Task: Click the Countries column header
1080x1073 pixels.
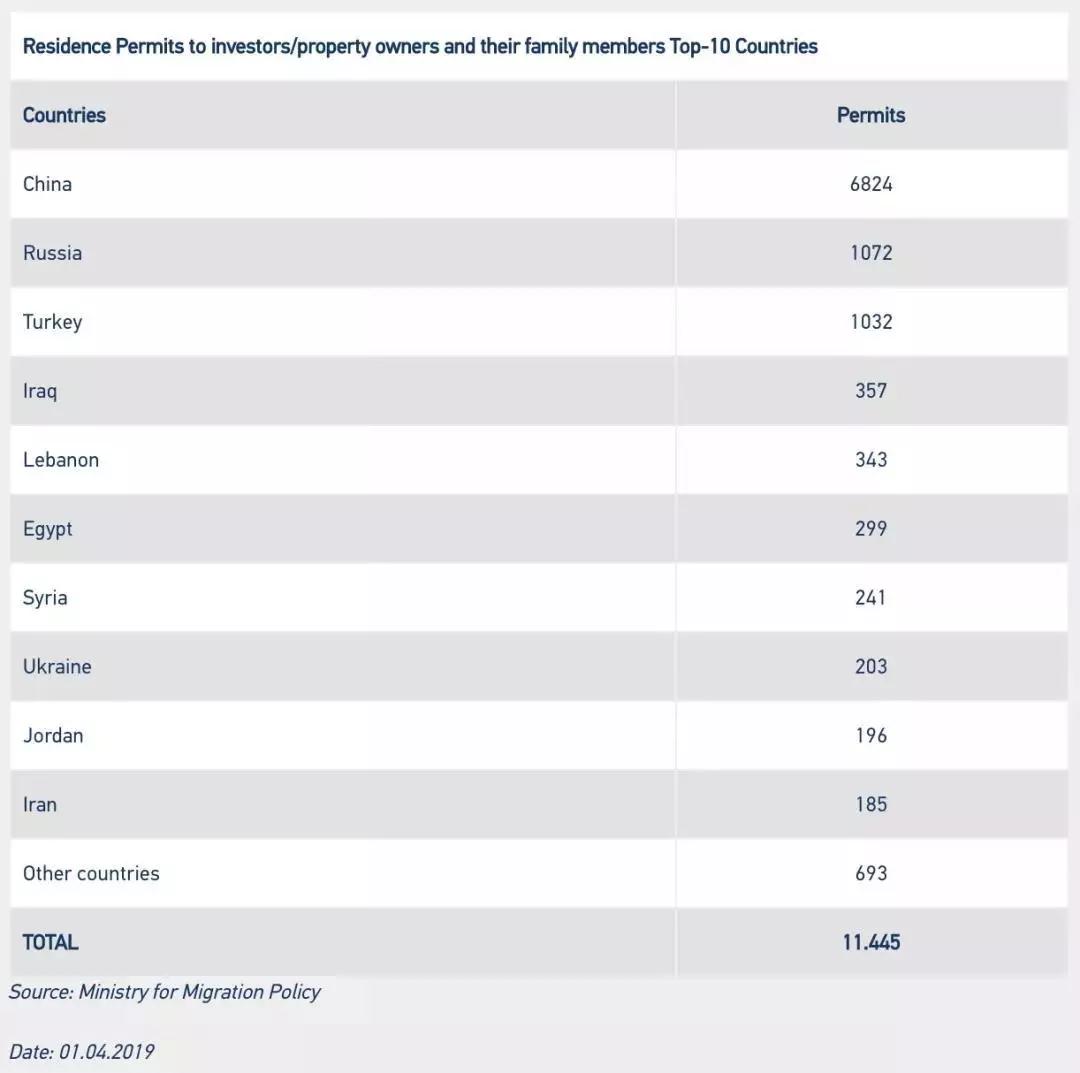Action: tap(64, 115)
